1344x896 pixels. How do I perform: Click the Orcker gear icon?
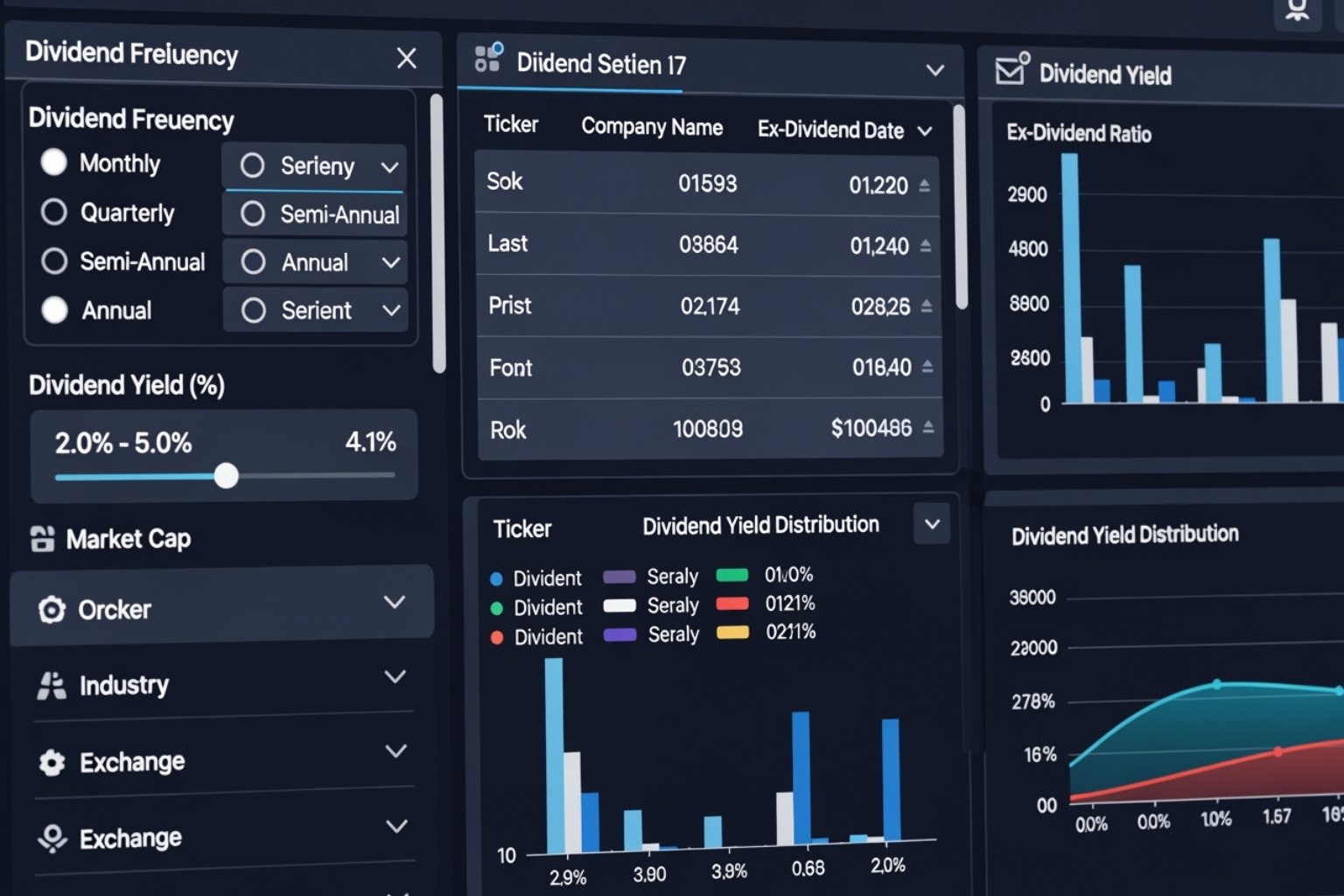click(x=52, y=610)
